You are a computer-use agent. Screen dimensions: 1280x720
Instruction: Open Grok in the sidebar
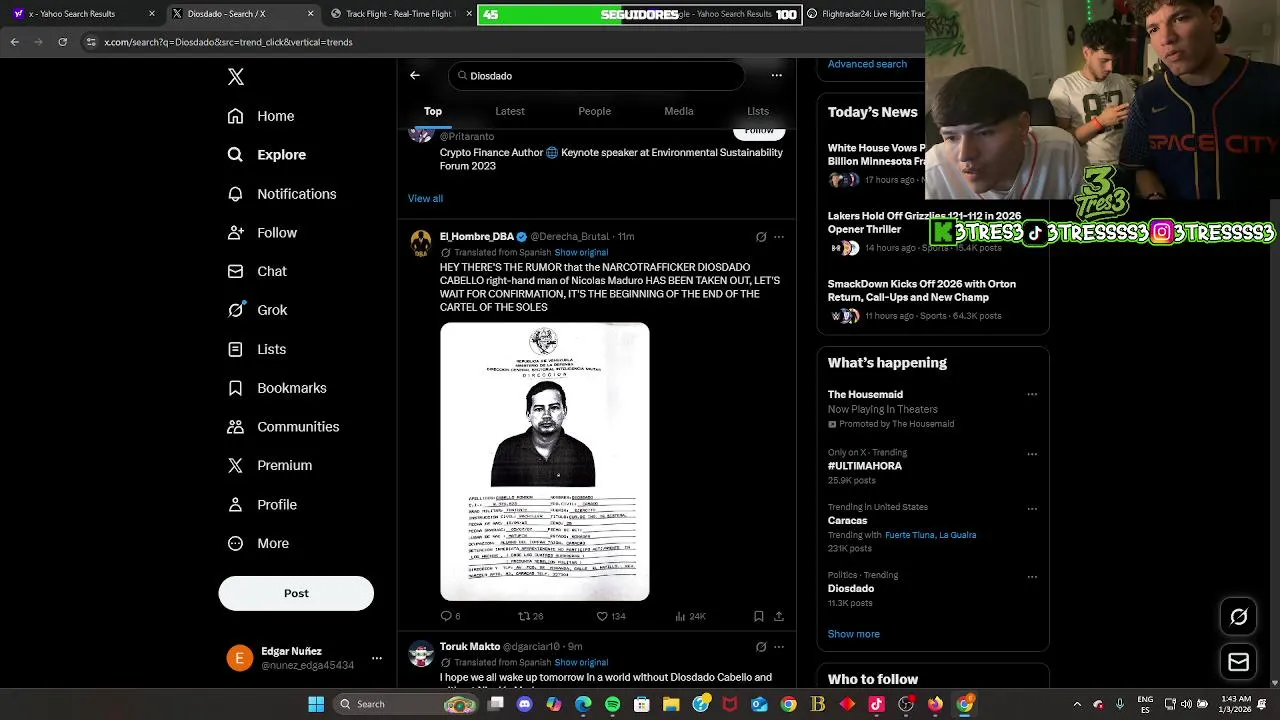(x=257, y=310)
